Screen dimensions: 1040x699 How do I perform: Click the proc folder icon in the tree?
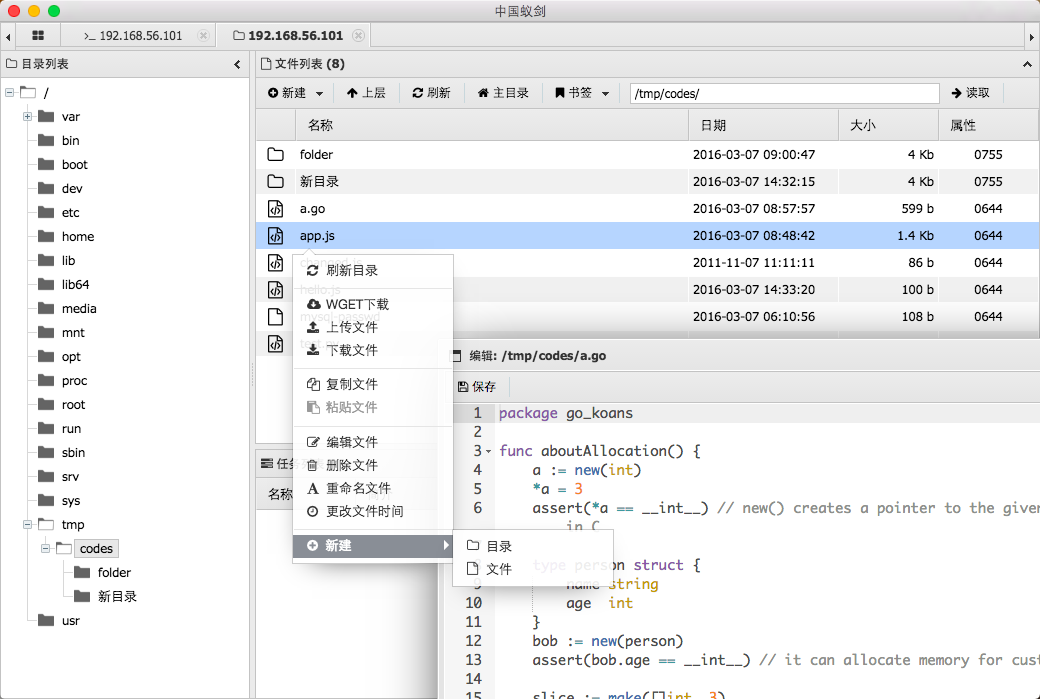[x=46, y=381]
